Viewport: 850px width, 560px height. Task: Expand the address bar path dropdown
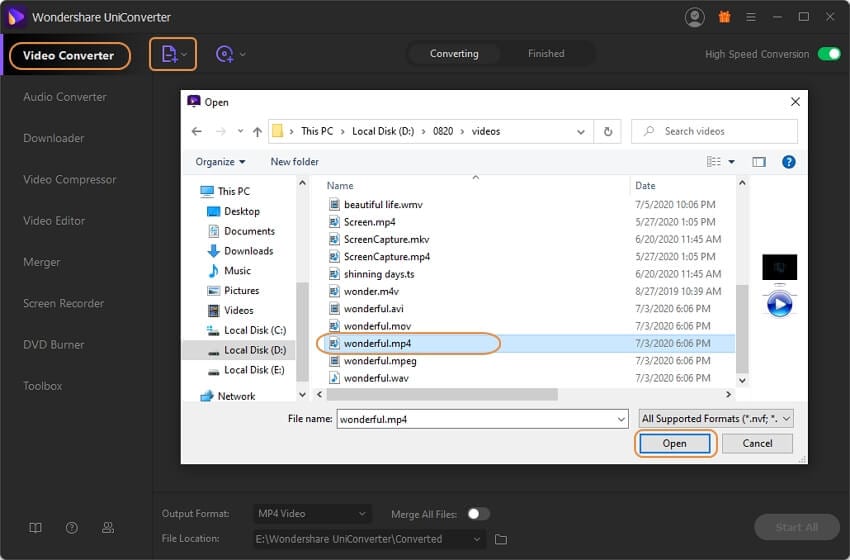point(581,132)
